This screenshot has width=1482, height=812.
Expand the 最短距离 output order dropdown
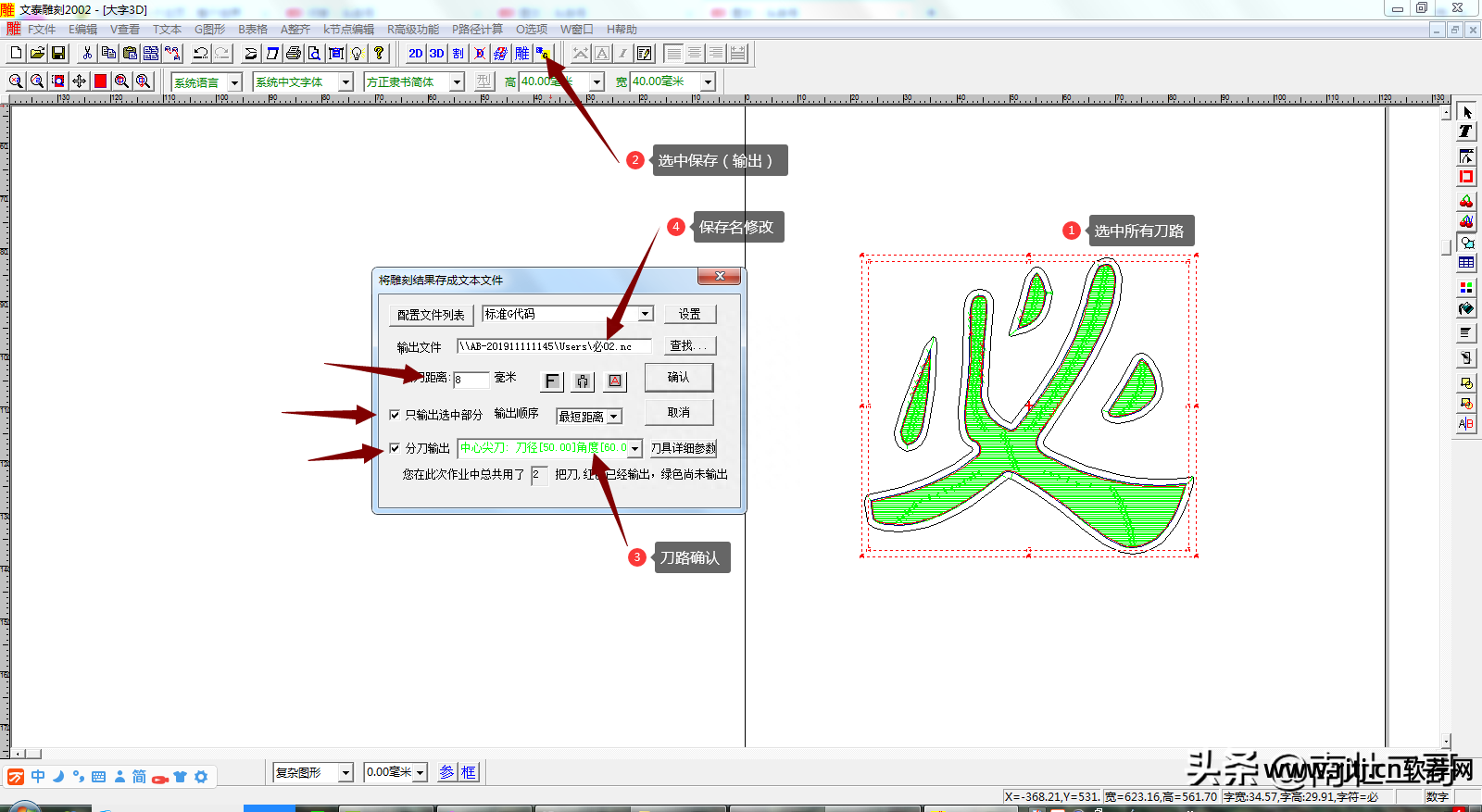pos(613,417)
